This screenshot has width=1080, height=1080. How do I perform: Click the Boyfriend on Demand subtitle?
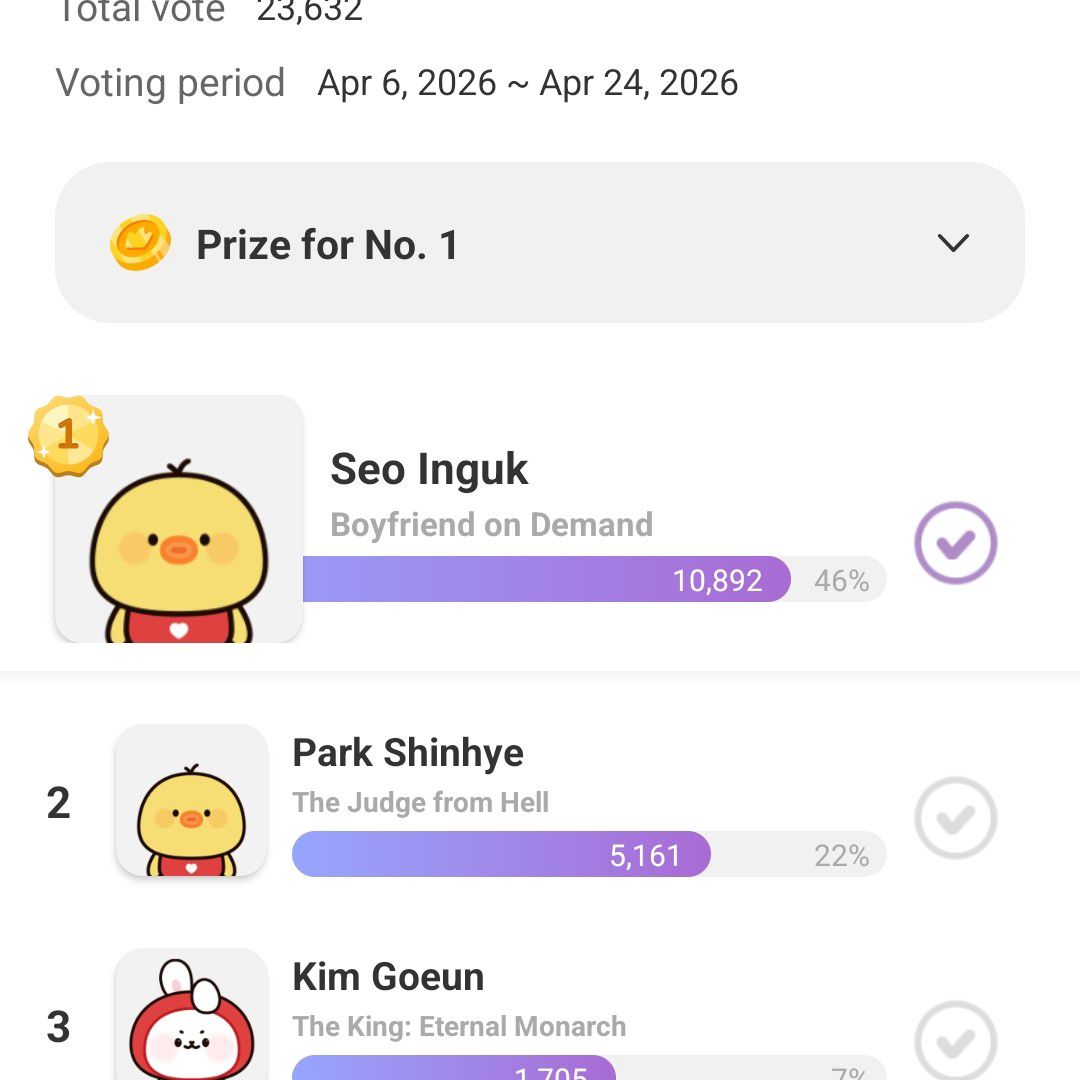(491, 525)
